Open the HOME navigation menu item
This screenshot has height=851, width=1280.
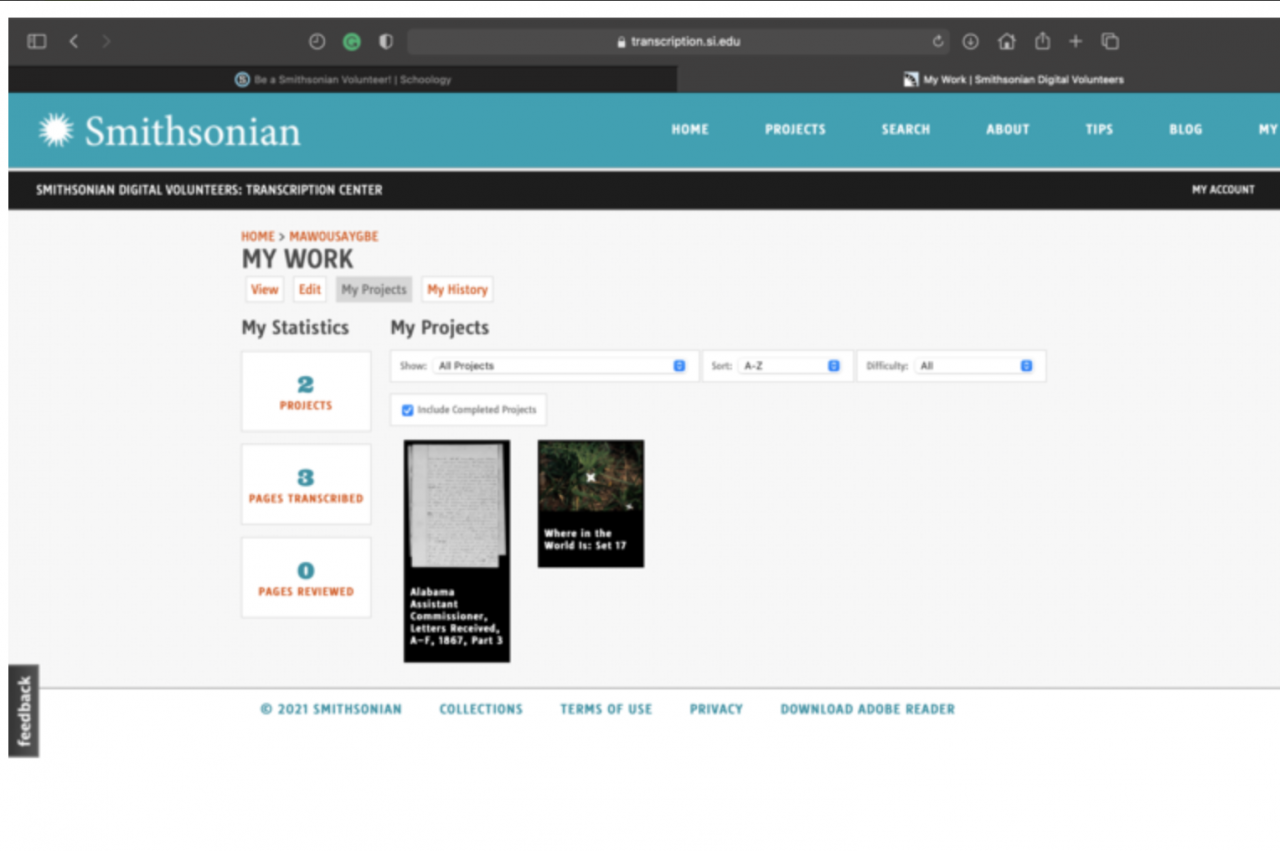(690, 129)
